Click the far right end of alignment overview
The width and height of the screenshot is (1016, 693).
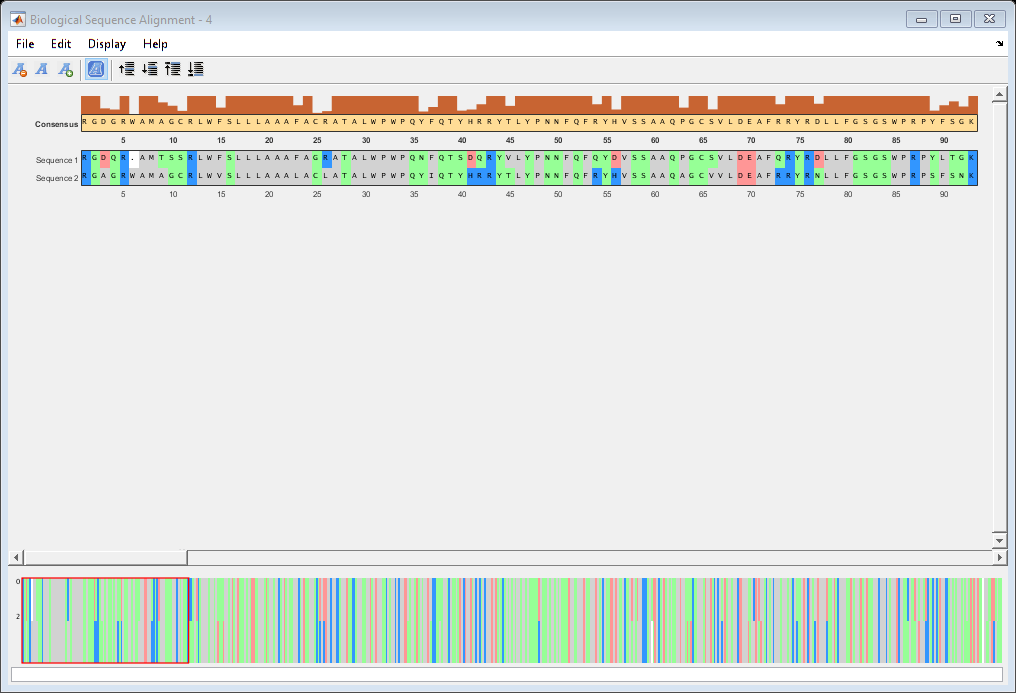(998, 620)
